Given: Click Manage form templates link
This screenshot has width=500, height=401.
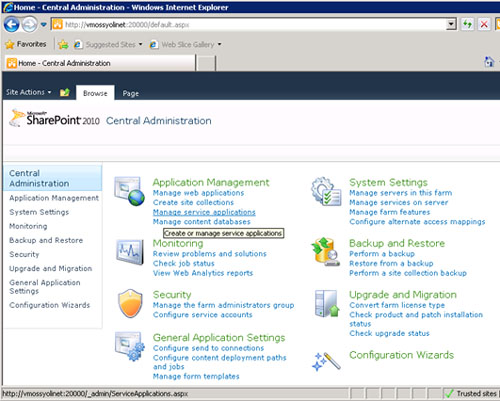Looking at the screenshot, I should [x=196, y=376].
